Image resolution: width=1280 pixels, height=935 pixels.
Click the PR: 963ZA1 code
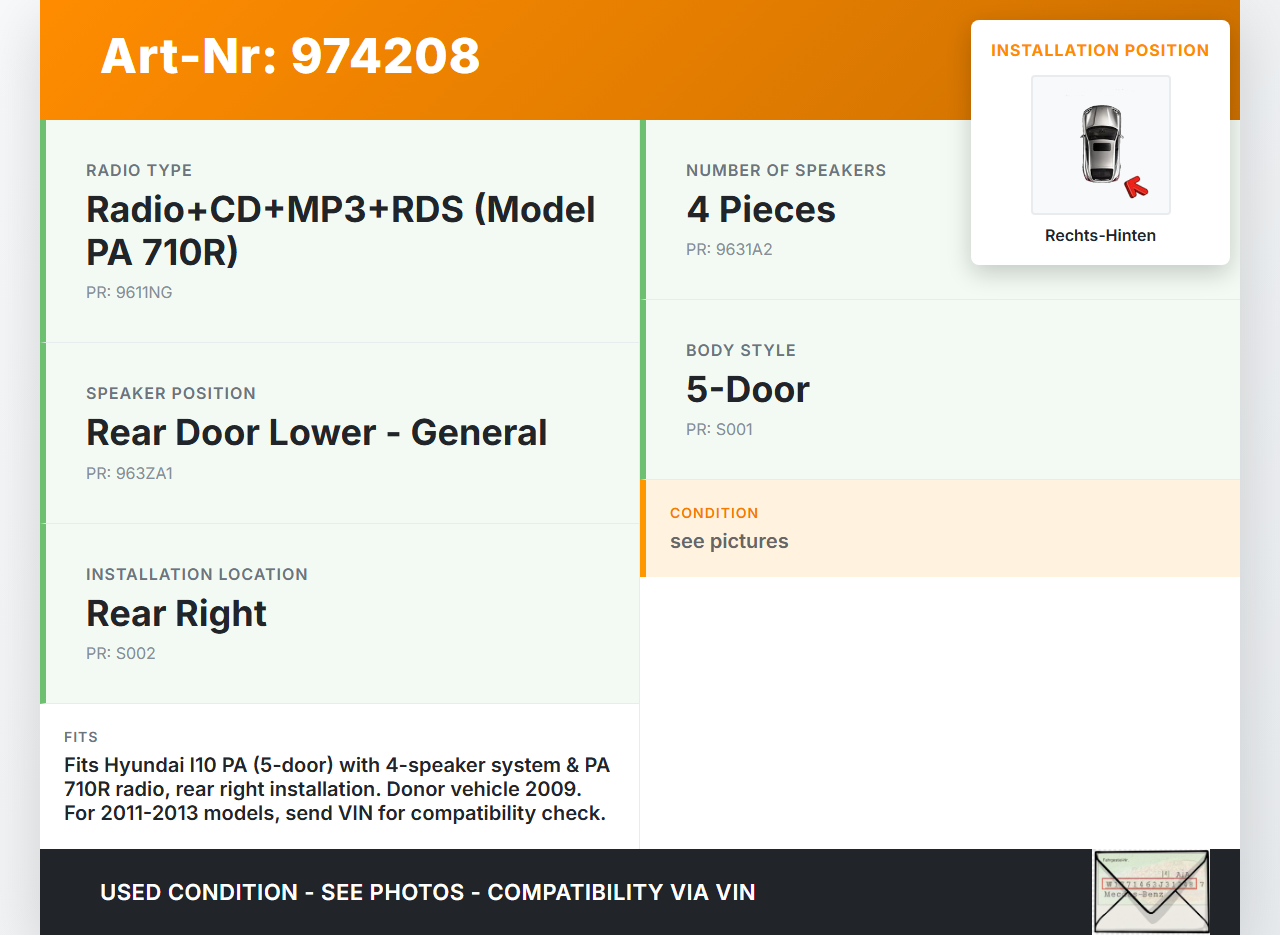(x=129, y=474)
